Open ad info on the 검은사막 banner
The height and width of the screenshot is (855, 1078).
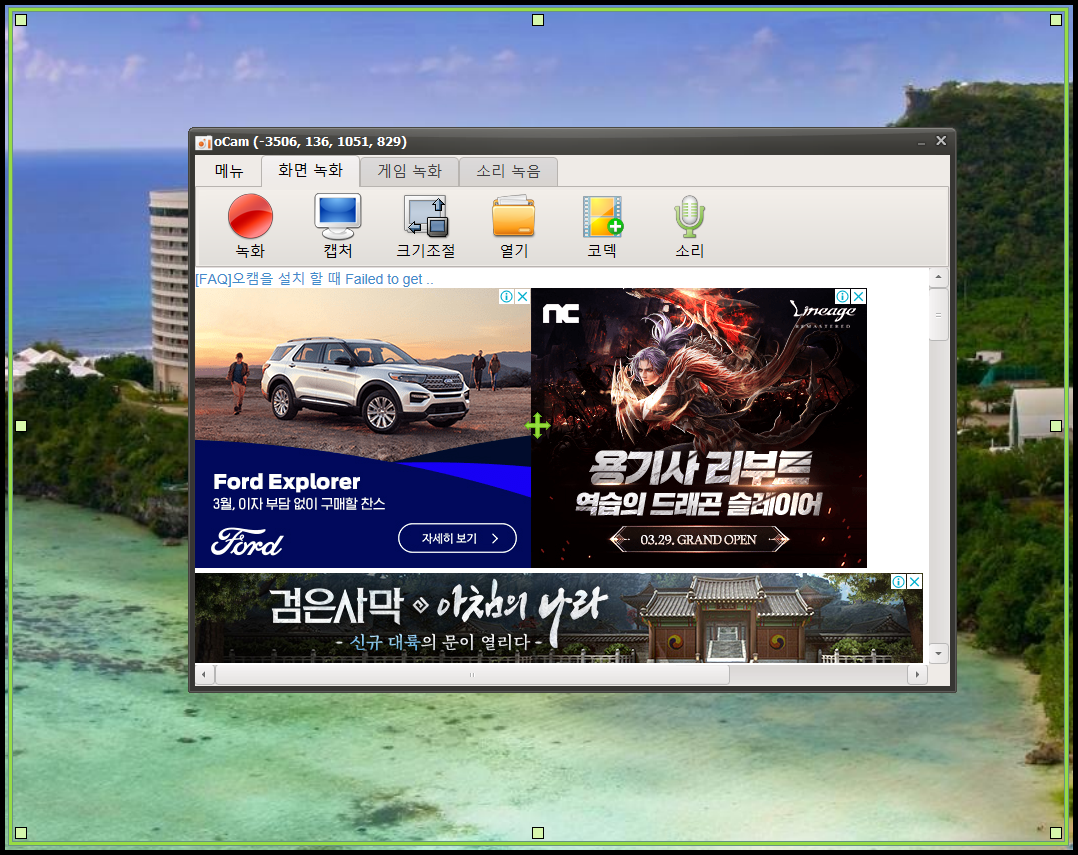[899, 581]
